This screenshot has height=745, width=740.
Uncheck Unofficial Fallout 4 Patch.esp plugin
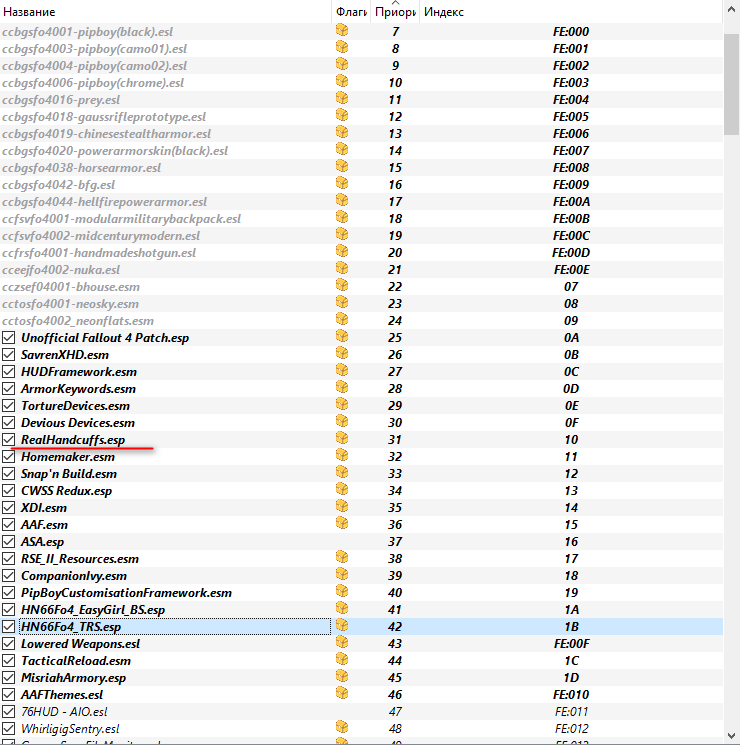pyautogui.click(x=9, y=338)
